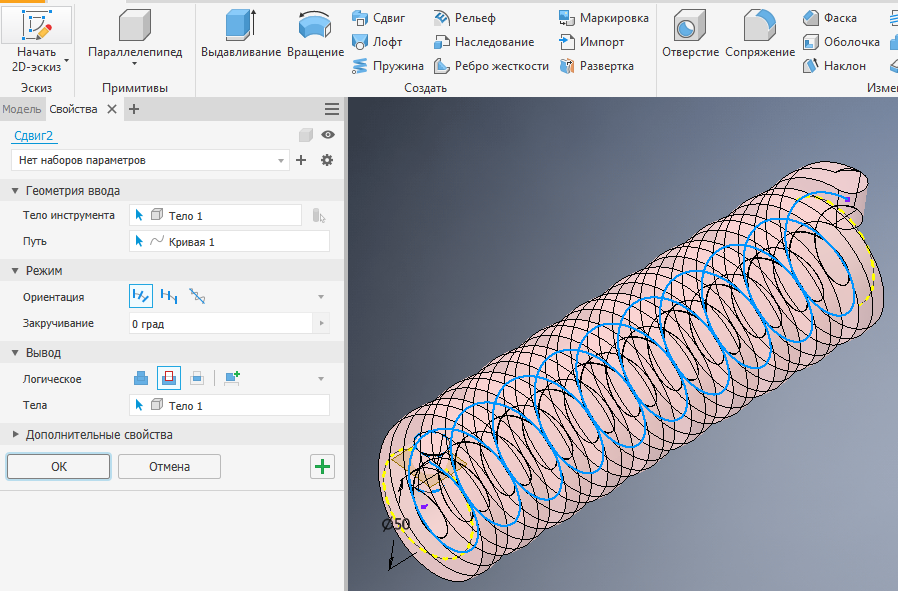This screenshot has height=591, width=898.
Task: Toggle the preview visibility eye icon
Action: (x=327, y=134)
